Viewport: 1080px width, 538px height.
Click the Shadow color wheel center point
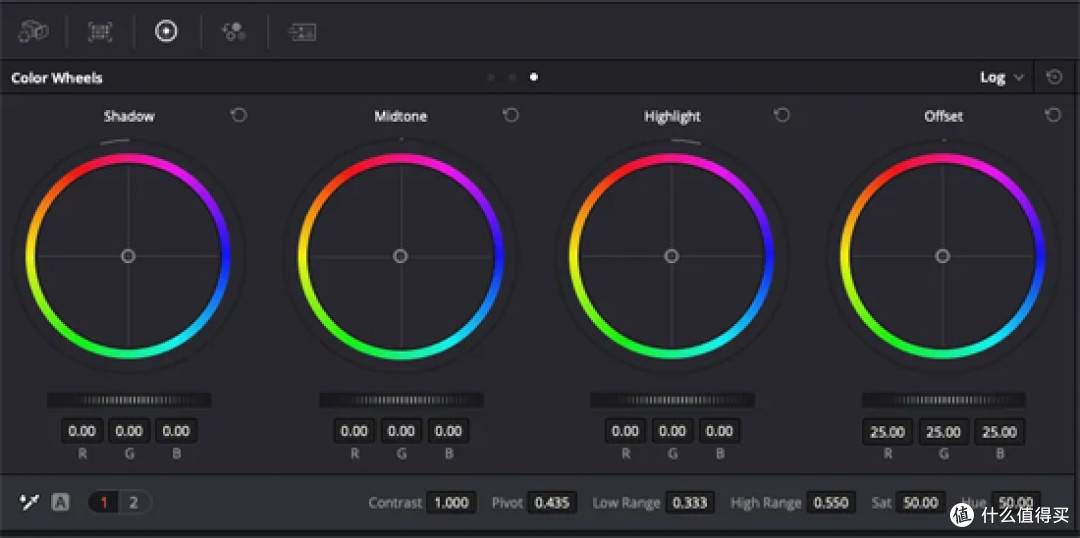(x=128, y=256)
